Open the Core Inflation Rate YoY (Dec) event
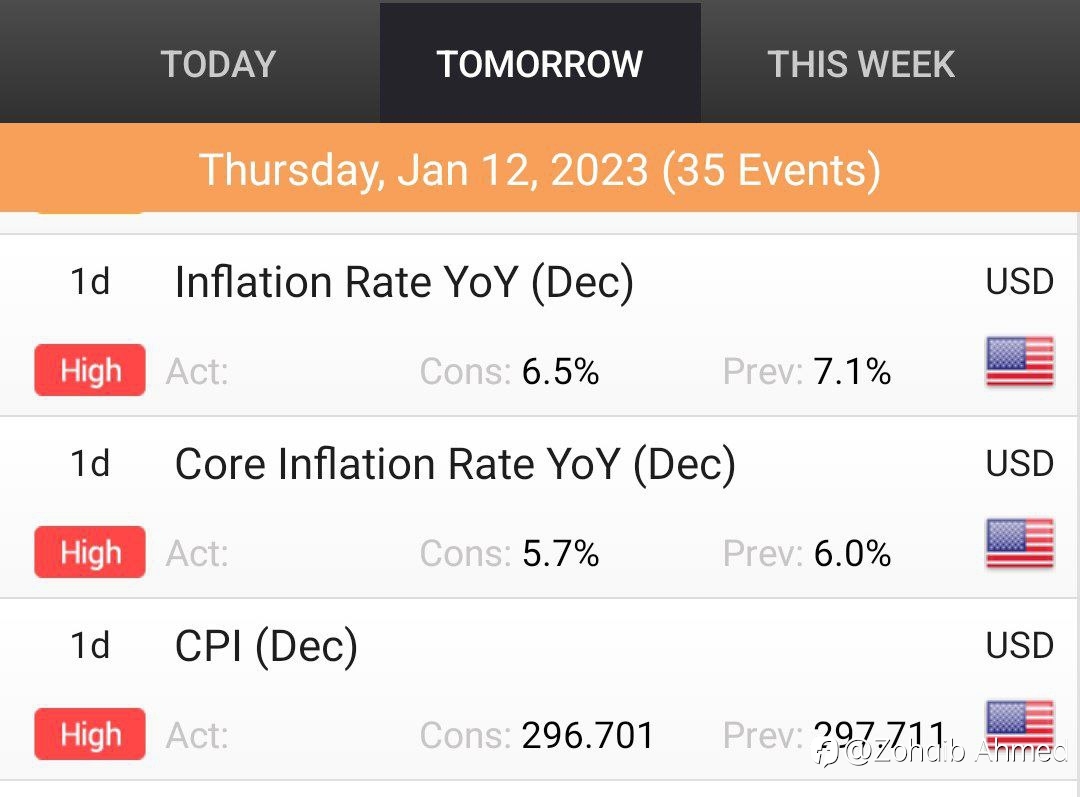Image resolution: width=1080 pixels, height=797 pixels. click(x=455, y=464)
